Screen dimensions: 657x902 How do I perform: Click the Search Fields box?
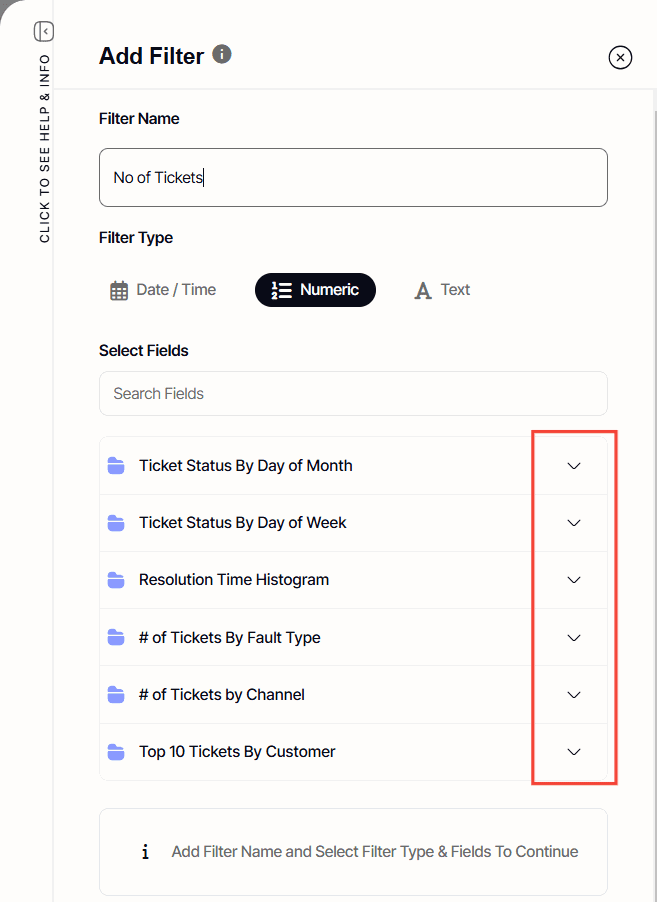pos(353,394)
